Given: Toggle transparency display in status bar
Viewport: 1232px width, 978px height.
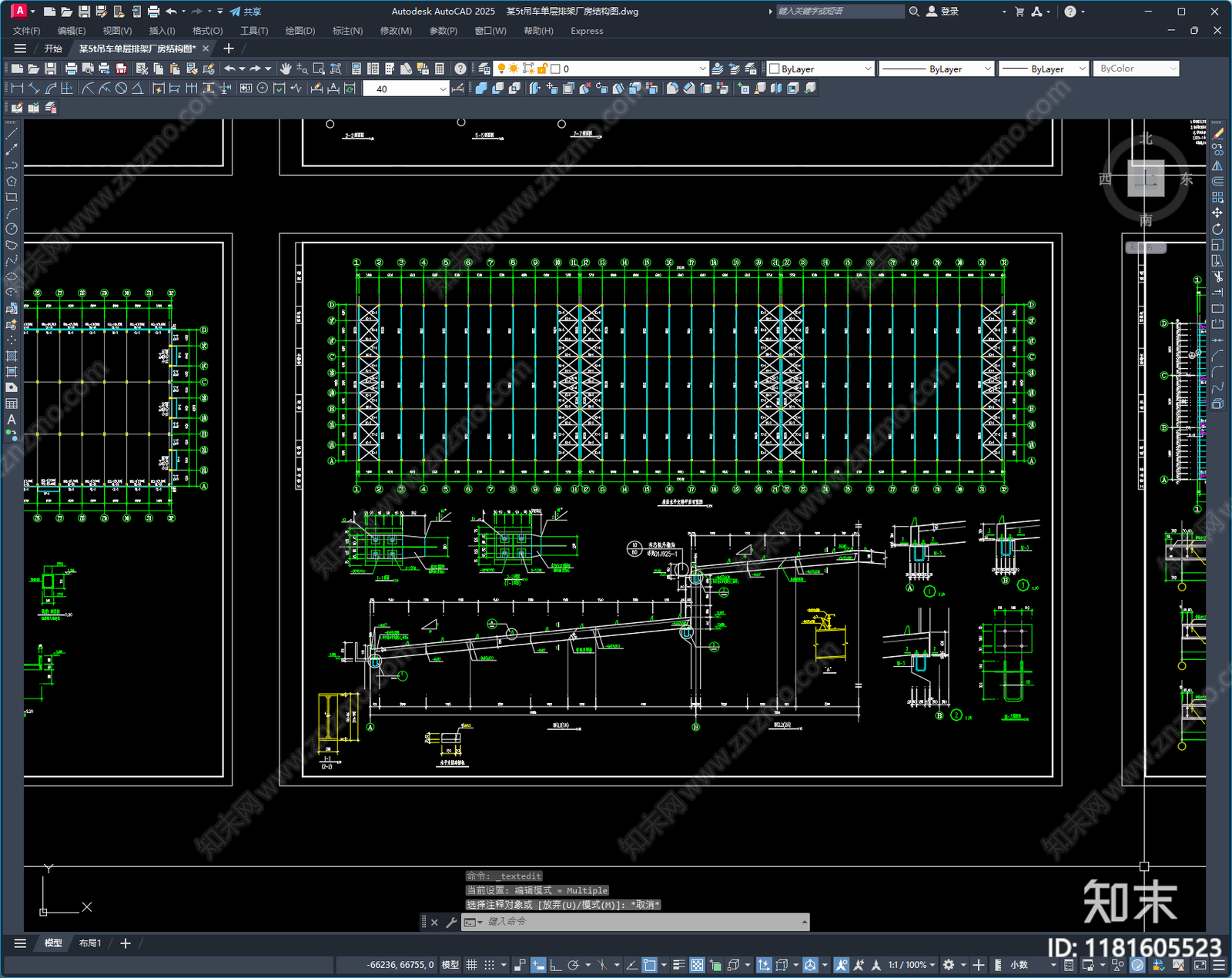Looking at the screenshot, I should point(697,965).
